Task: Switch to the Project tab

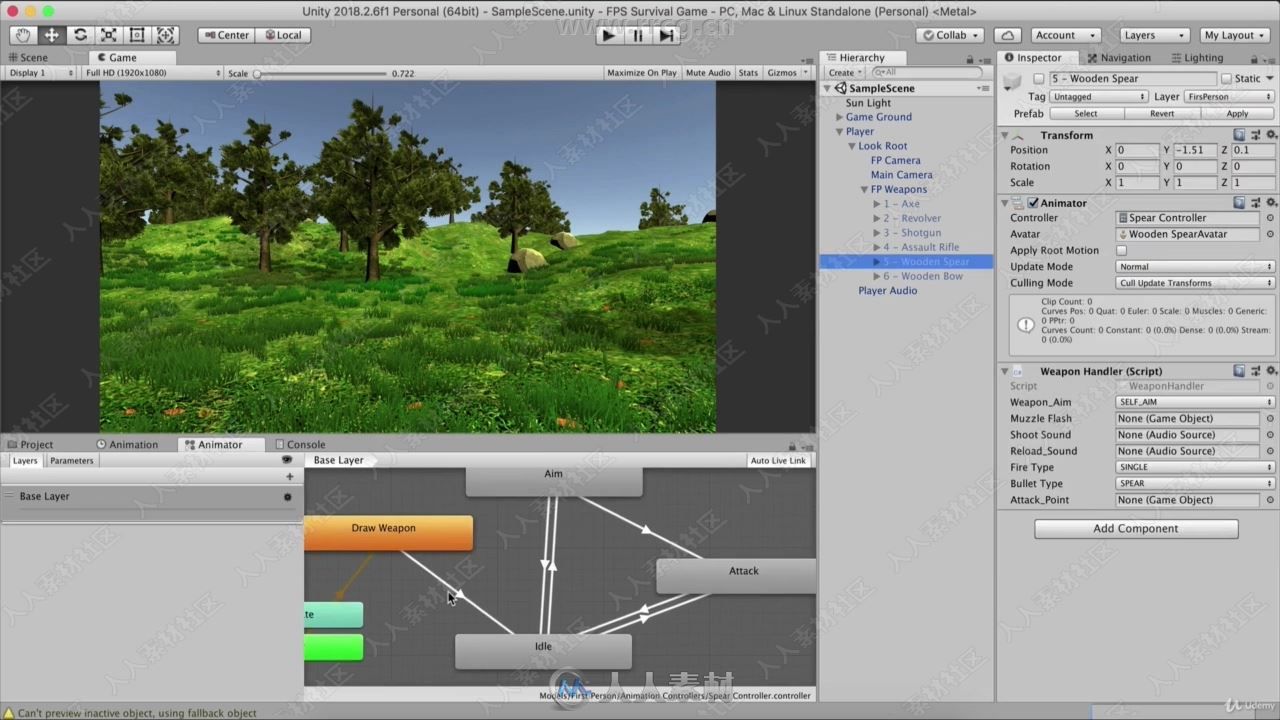Action: coord(30,445)
